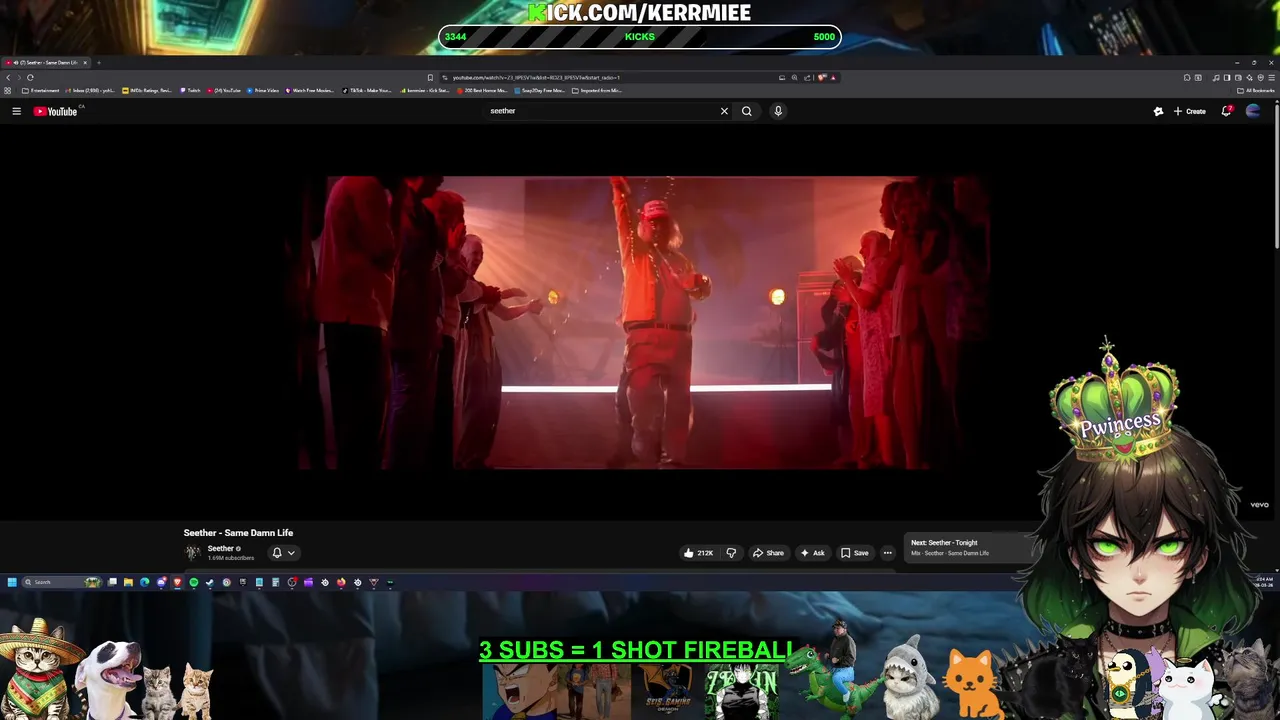The image size is (1280, 720).
Task: Open the Entertainment bookmarks folder
Action: 41,90
